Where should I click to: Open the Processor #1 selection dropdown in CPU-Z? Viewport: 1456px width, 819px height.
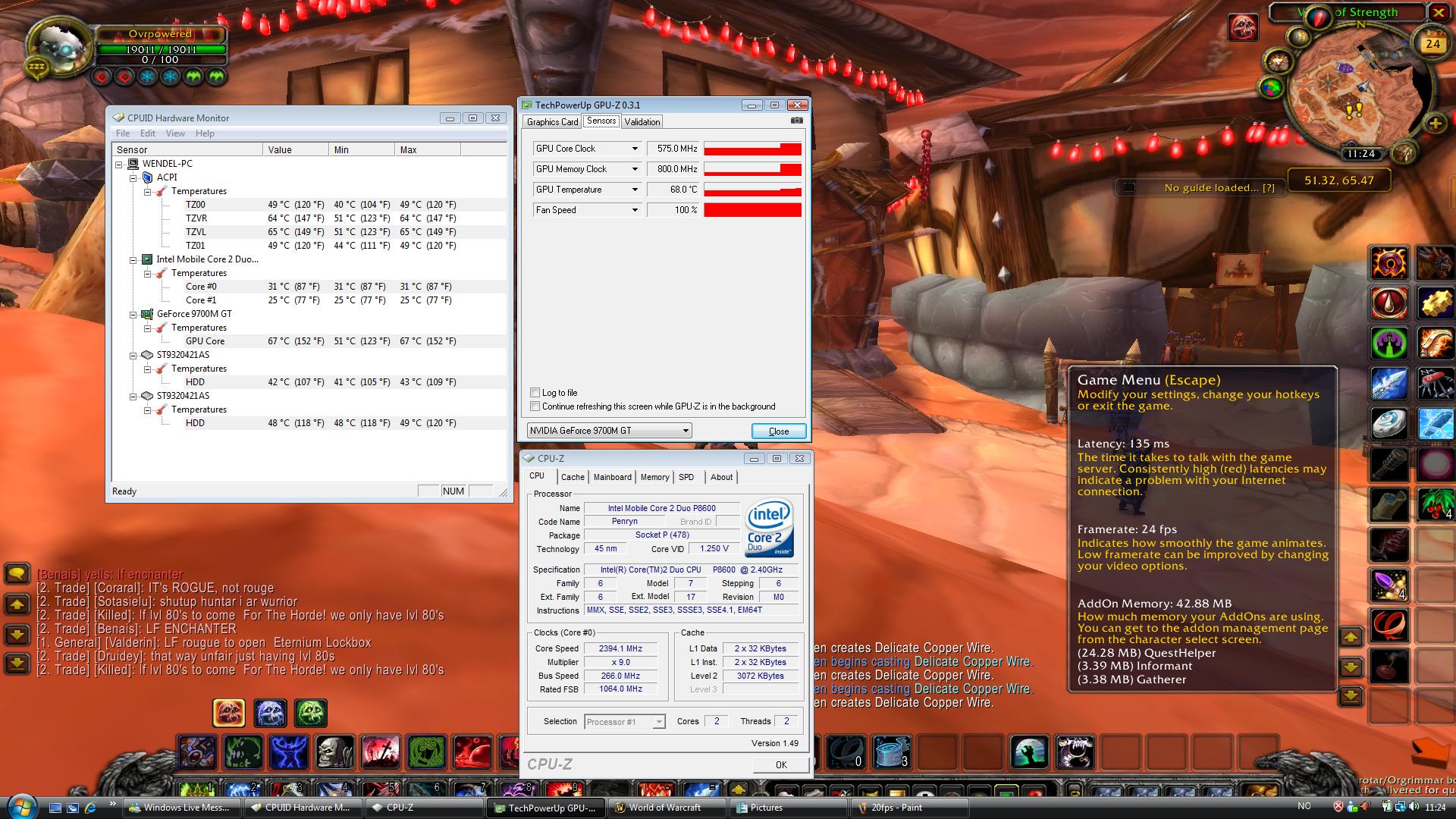[x=625, y=722]
